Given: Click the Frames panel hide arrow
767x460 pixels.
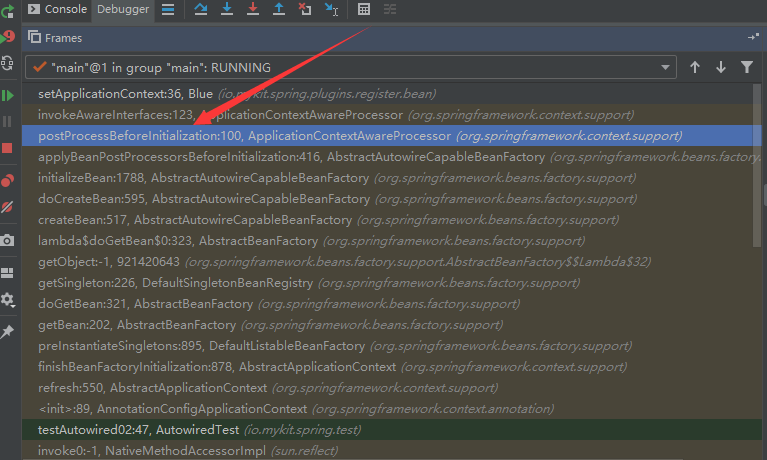Looking at the screenshot, I should (x=753, y=37).
